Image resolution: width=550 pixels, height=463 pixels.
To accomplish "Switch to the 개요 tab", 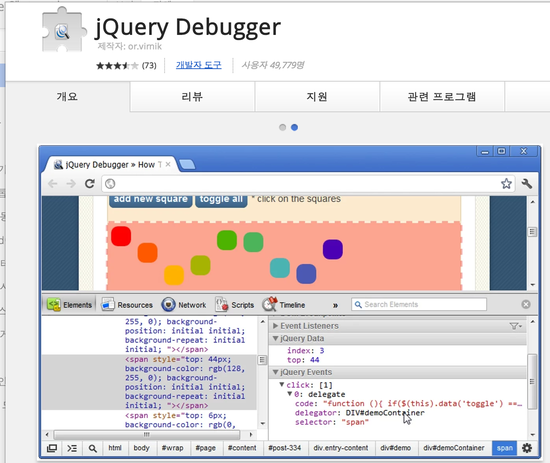I will (x=67, y=96).
